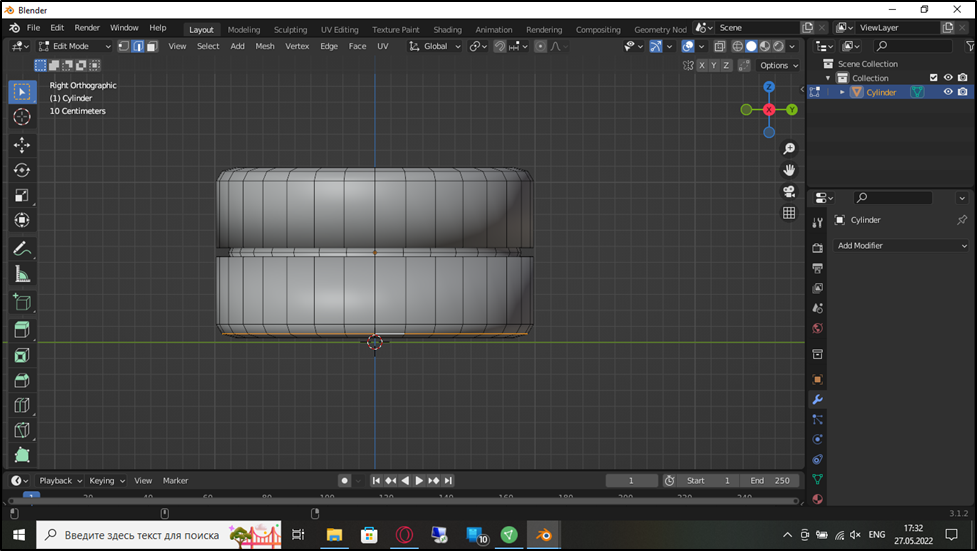Click the zoom magnifier viewport icon
The image size is (977, 551).
(x=789, y=149)
